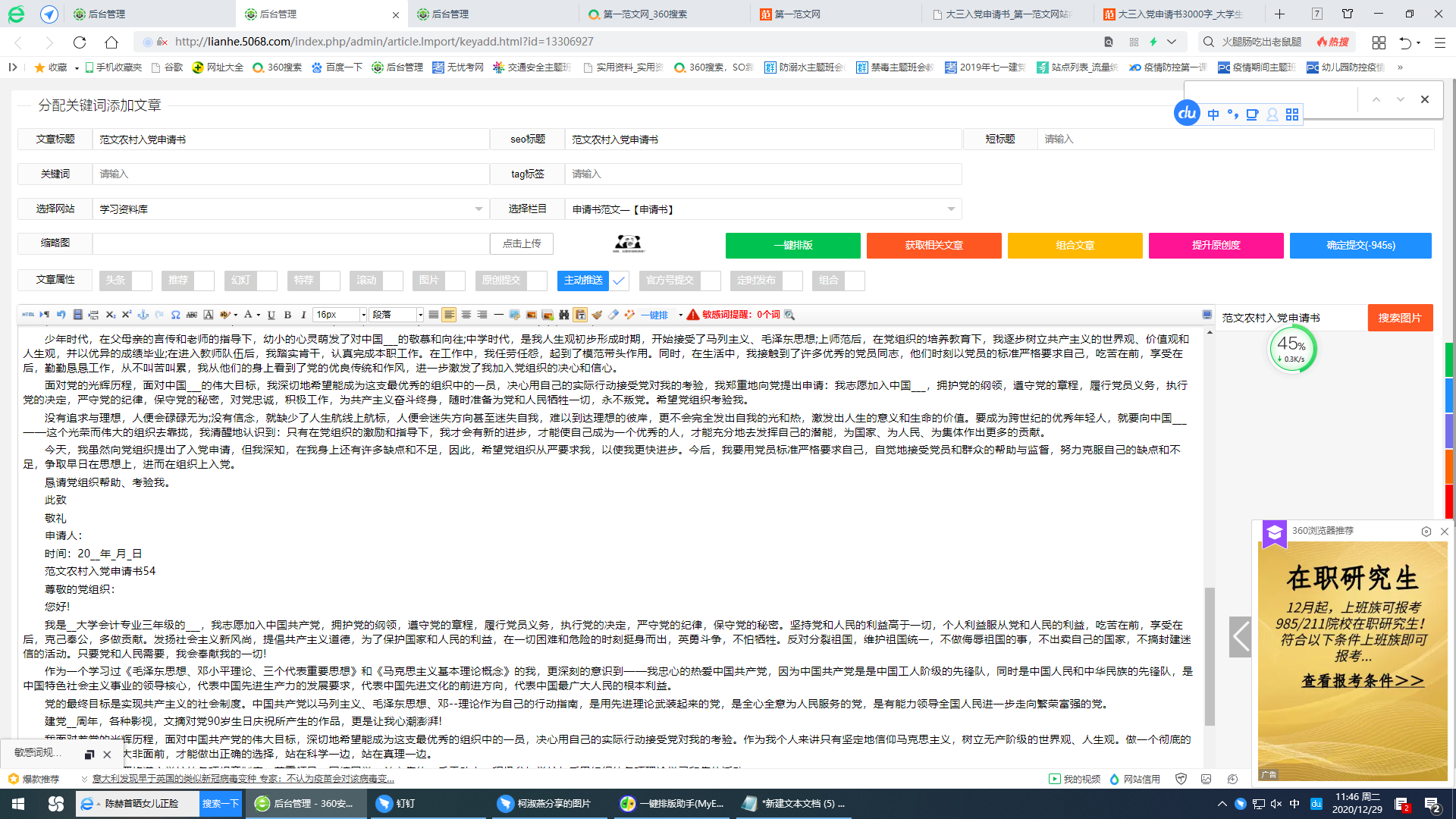Apply superscript formatting in the editor
This screenshot has height=819, width=1456.
tap(127, 314)
